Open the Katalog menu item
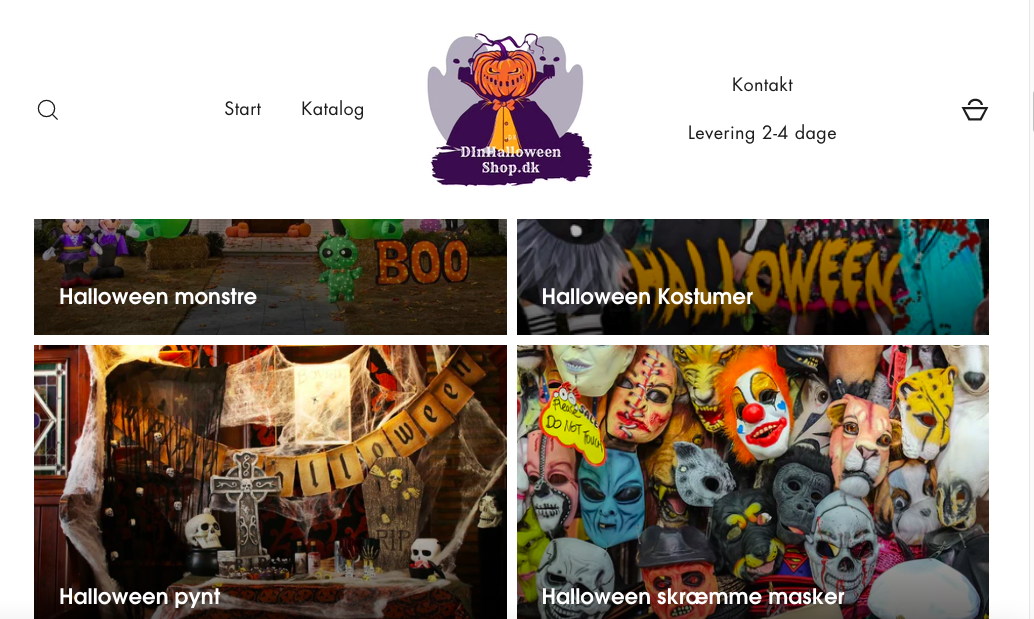 332,109
